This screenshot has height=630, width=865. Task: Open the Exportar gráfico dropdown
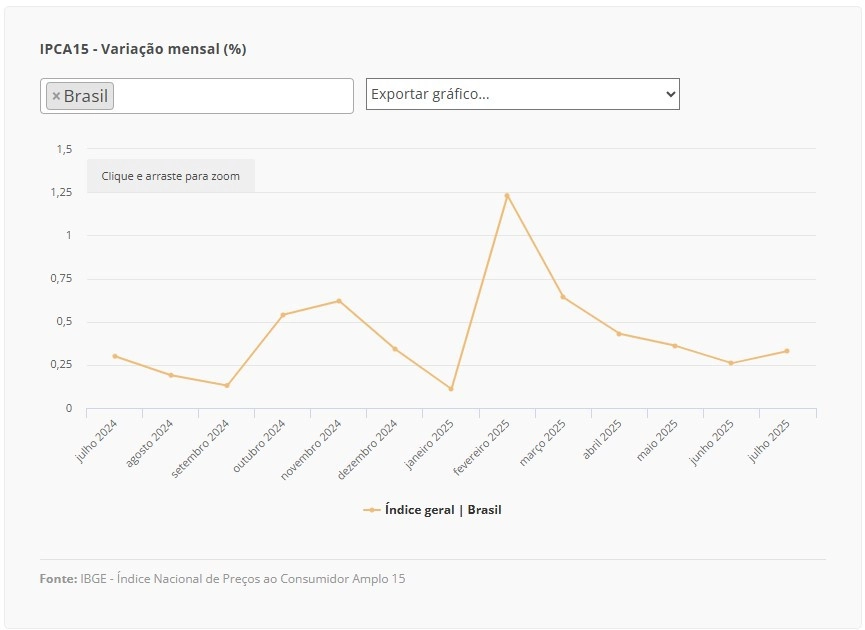point(522,94)
